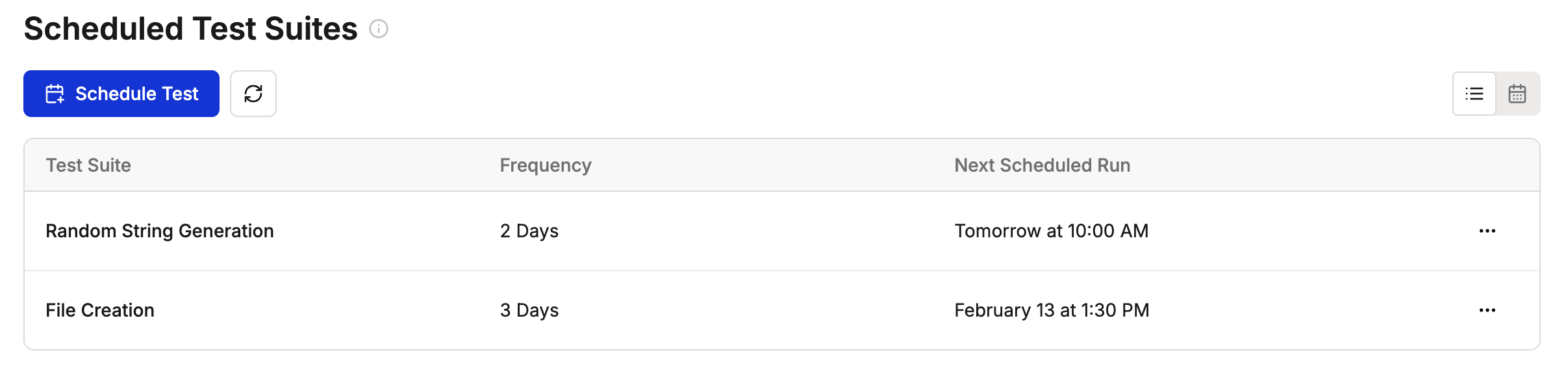Click the Frequency column header
The image size is (1568, 381).
(546, 165)
